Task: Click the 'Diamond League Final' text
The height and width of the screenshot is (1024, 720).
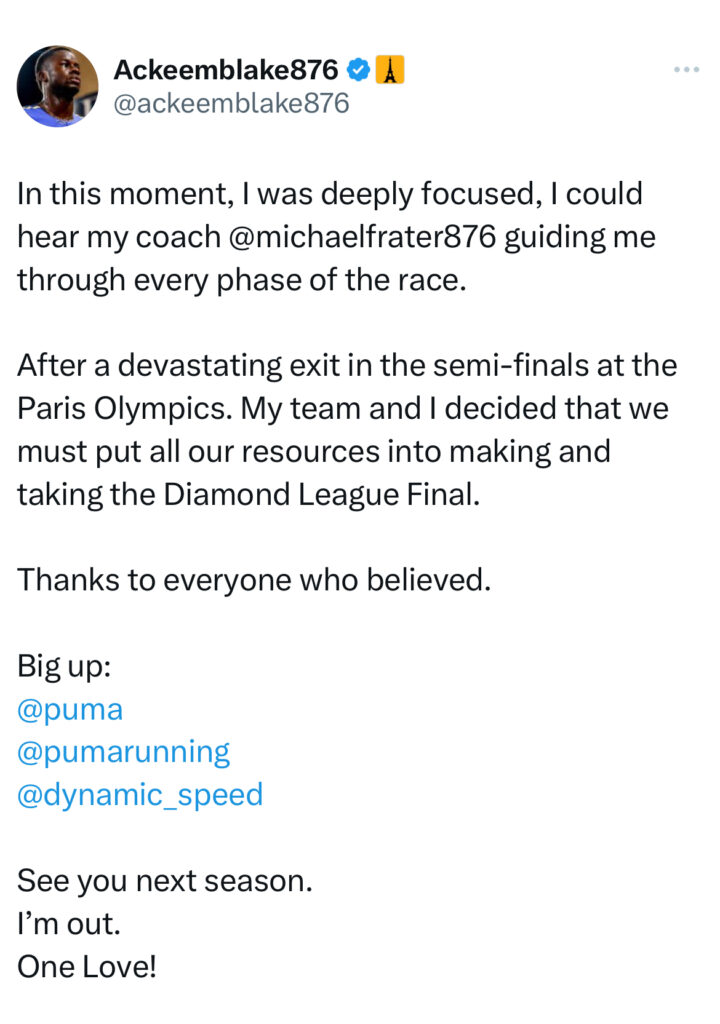Action: 321,494
